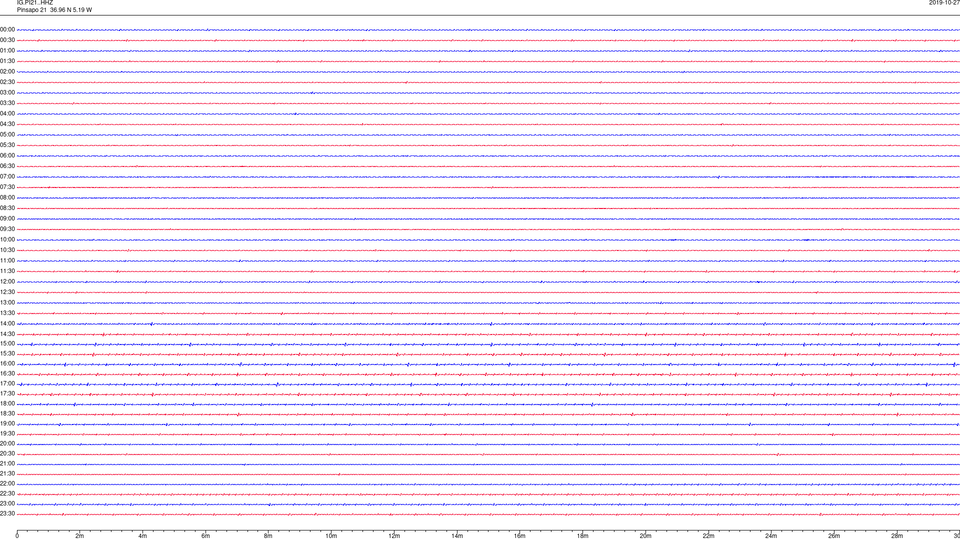Click the 04:30 time label

(x=7, y=124)
